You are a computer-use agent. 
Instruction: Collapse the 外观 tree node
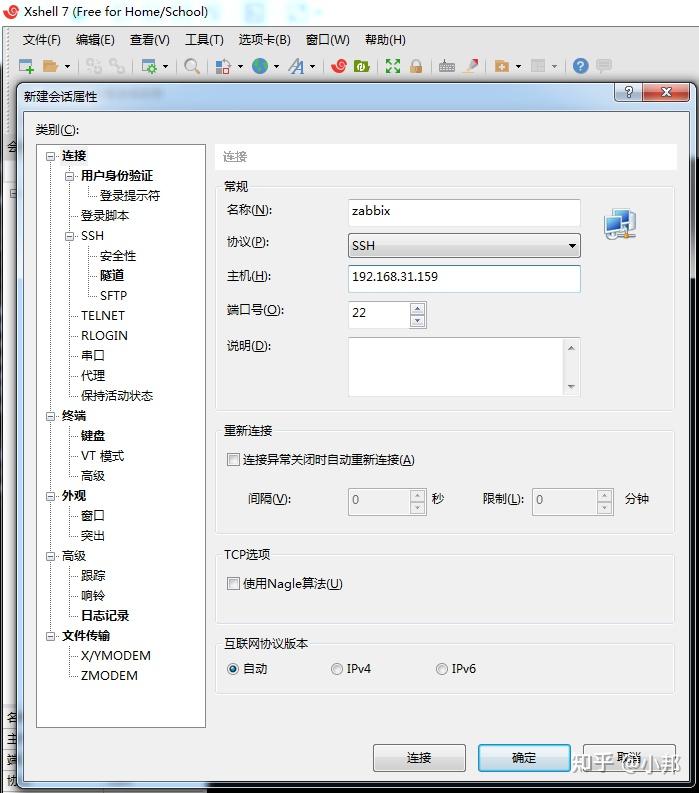click(x=50, y=496)
